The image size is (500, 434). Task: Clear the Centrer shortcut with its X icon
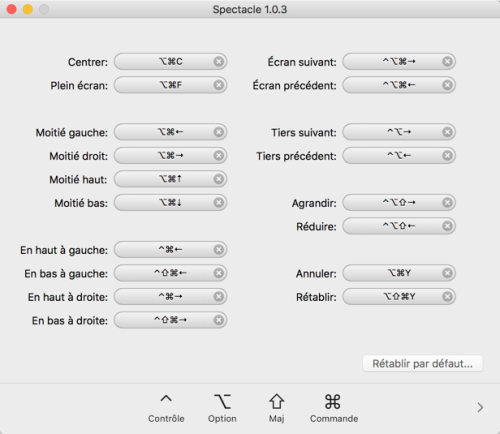tap(219, 62)
